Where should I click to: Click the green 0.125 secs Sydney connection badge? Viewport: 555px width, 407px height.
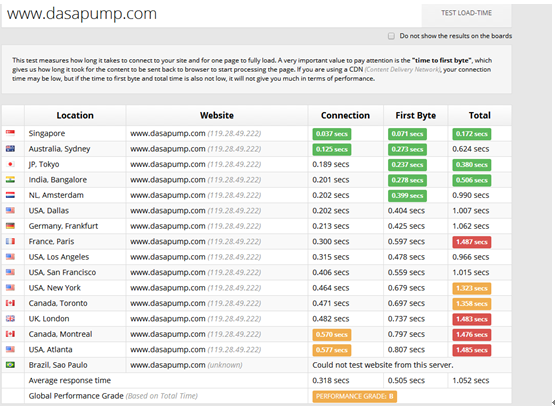(332, 149)
